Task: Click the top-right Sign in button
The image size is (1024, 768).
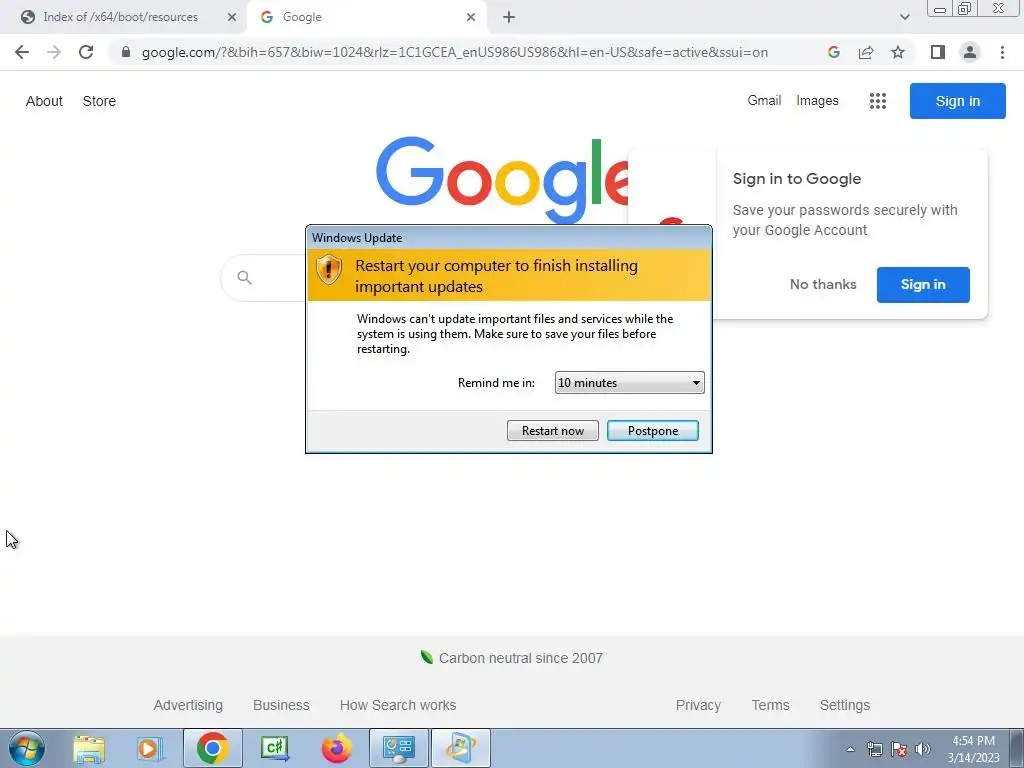Action: (957, 101)
